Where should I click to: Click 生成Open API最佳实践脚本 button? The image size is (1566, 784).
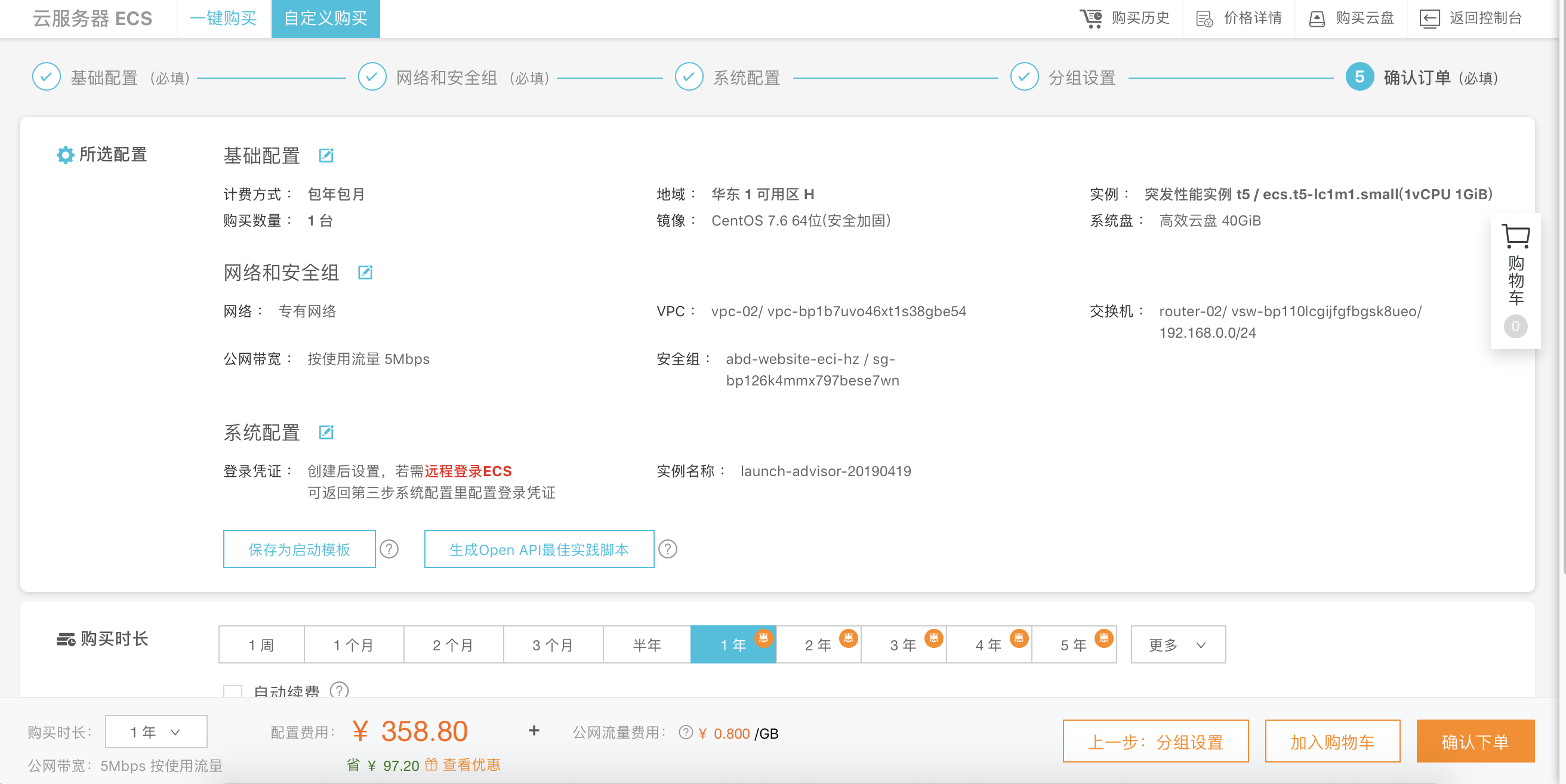click(540, 550)
